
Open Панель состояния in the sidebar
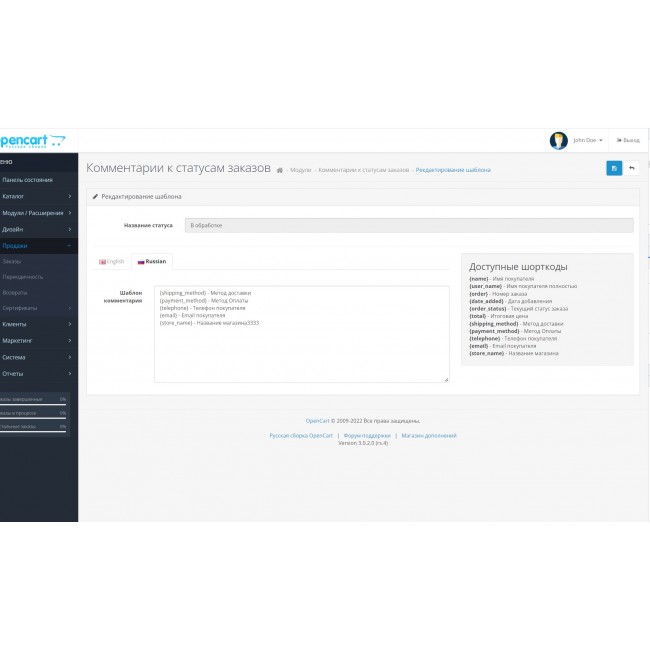tap(28, 180)
